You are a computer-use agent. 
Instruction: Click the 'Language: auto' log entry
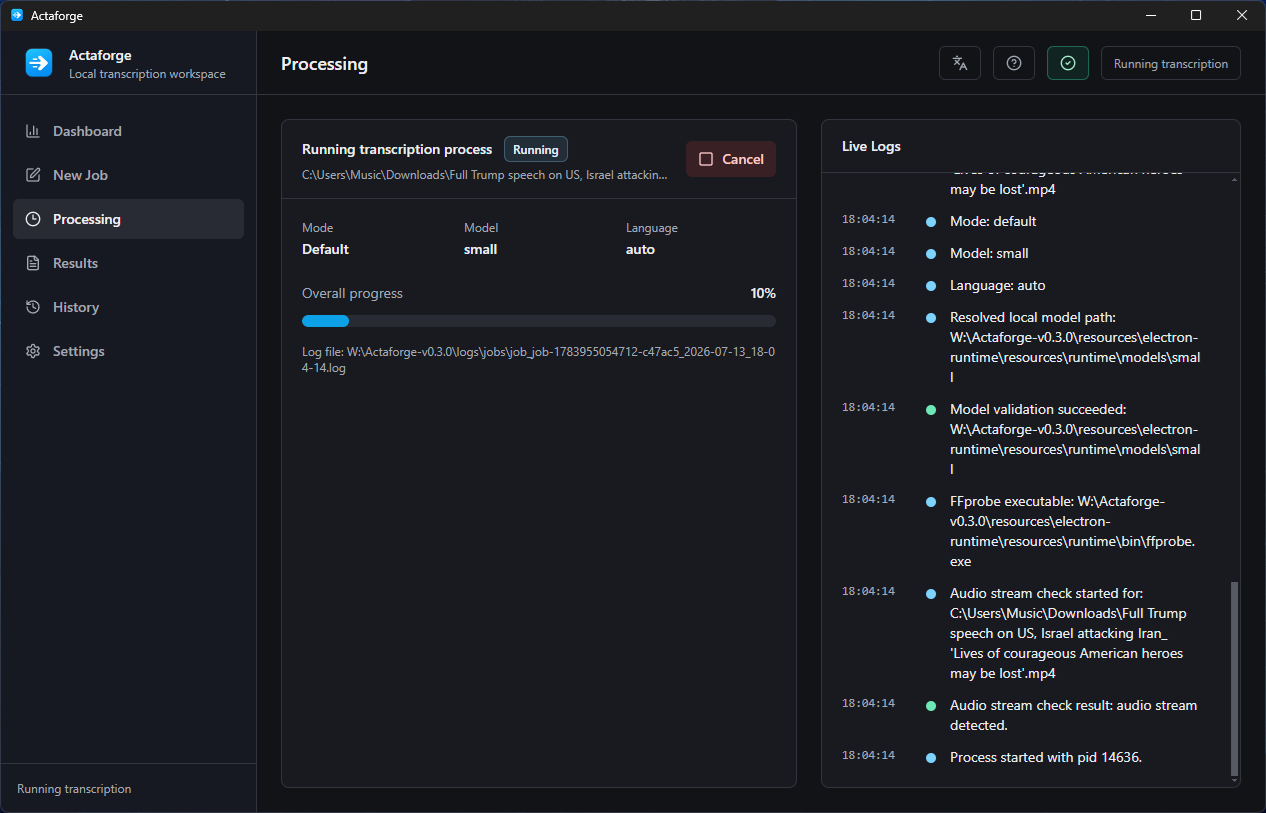997,285
